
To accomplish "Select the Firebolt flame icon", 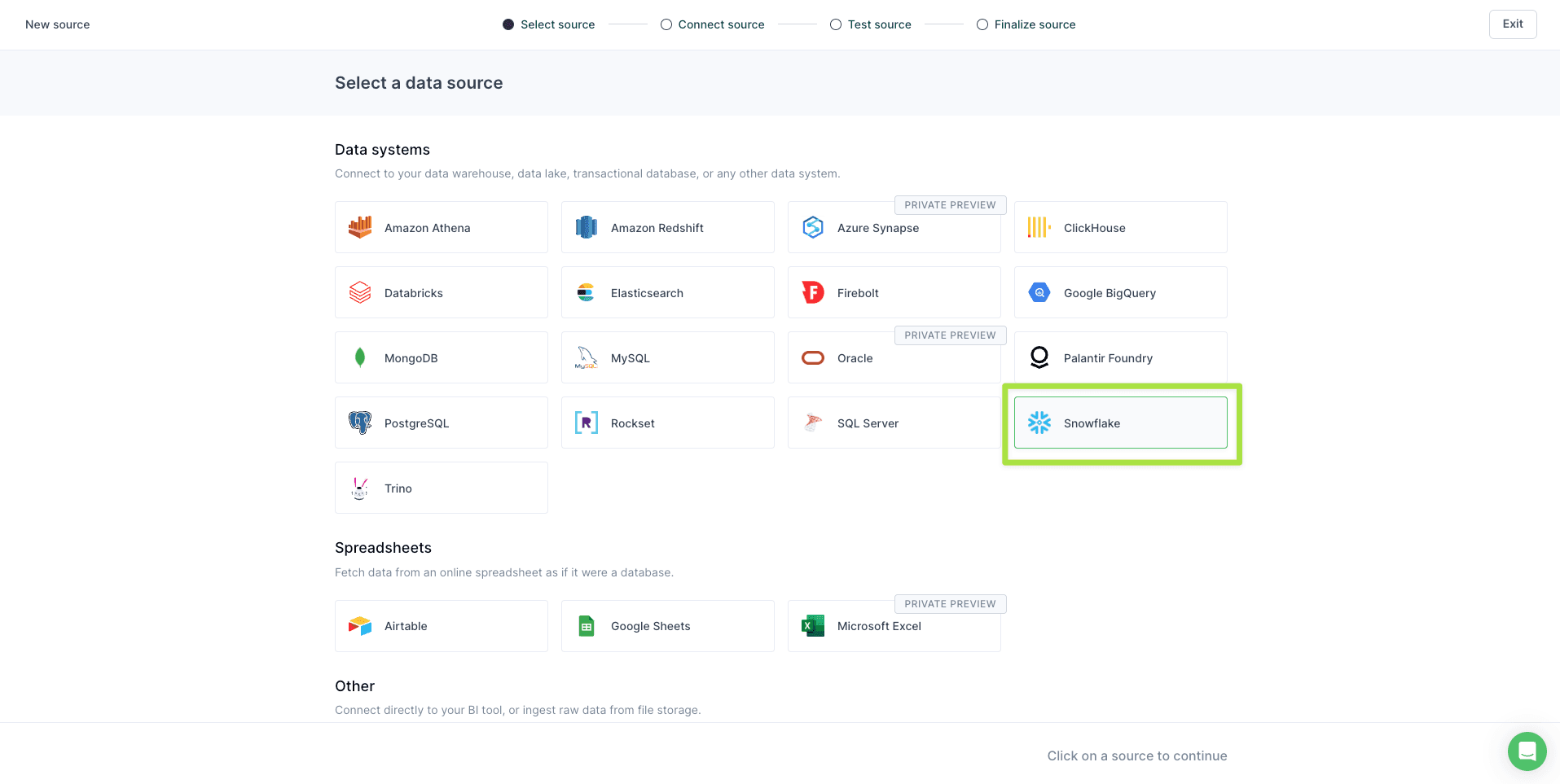I will click(812, 292).
